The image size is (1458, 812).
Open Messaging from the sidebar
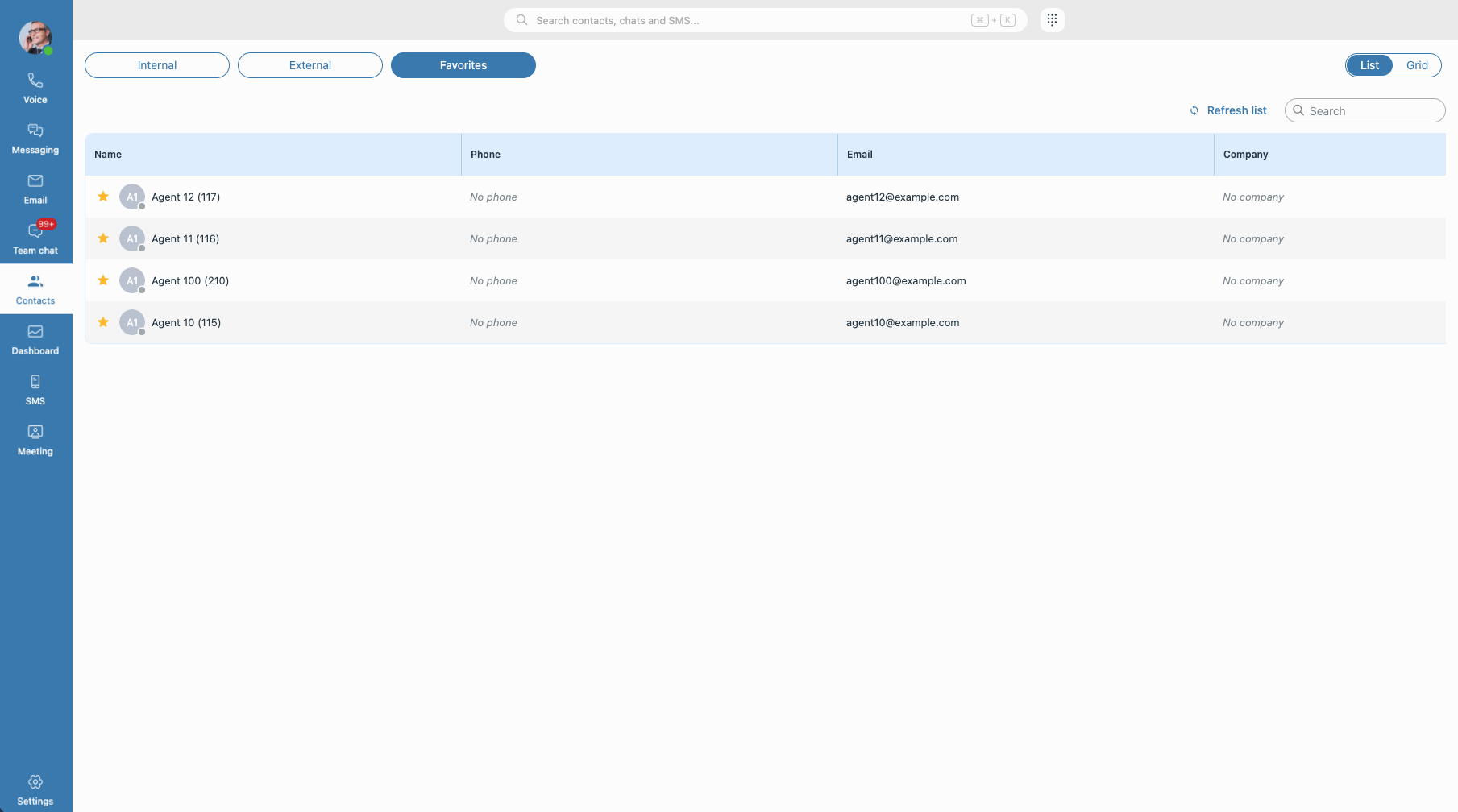pos(35,139)
